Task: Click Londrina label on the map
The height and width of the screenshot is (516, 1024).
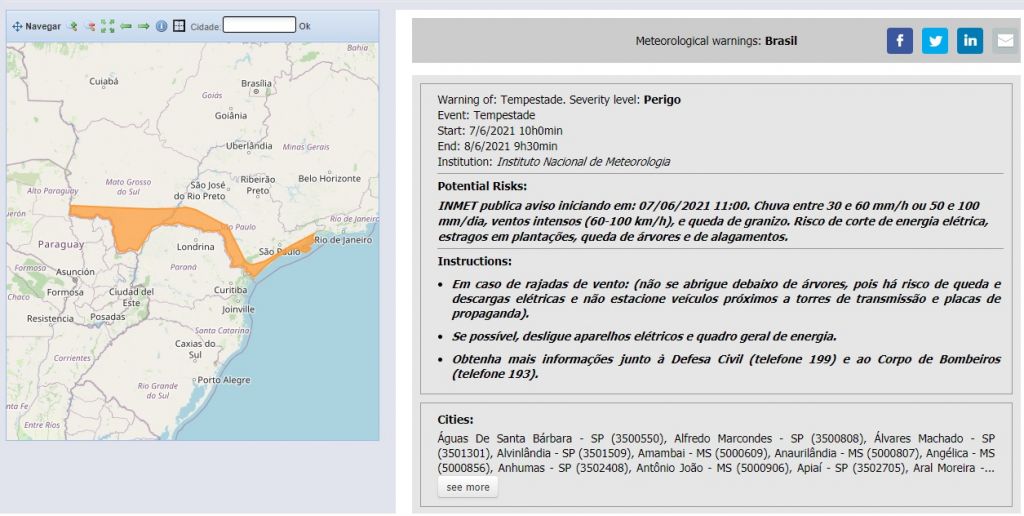Action: pos(195,247)
